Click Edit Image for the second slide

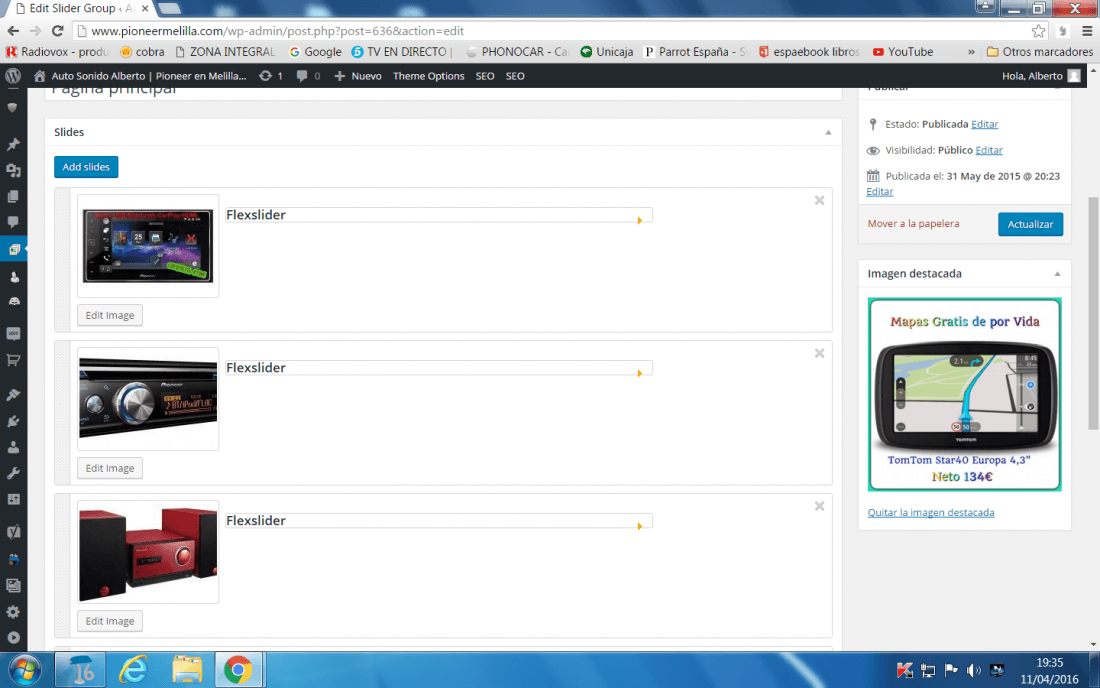tap(110, 468)
